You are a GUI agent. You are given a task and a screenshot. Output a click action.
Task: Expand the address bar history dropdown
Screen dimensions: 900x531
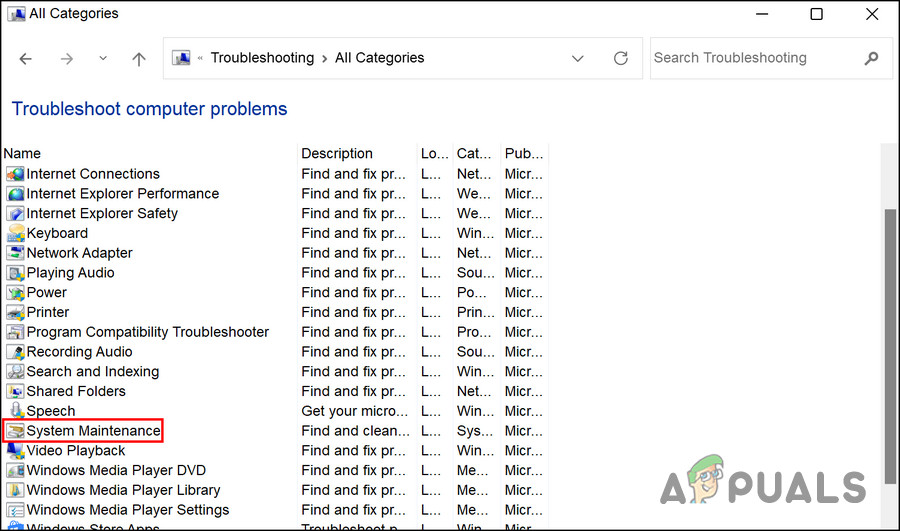(x=578, y=59)
